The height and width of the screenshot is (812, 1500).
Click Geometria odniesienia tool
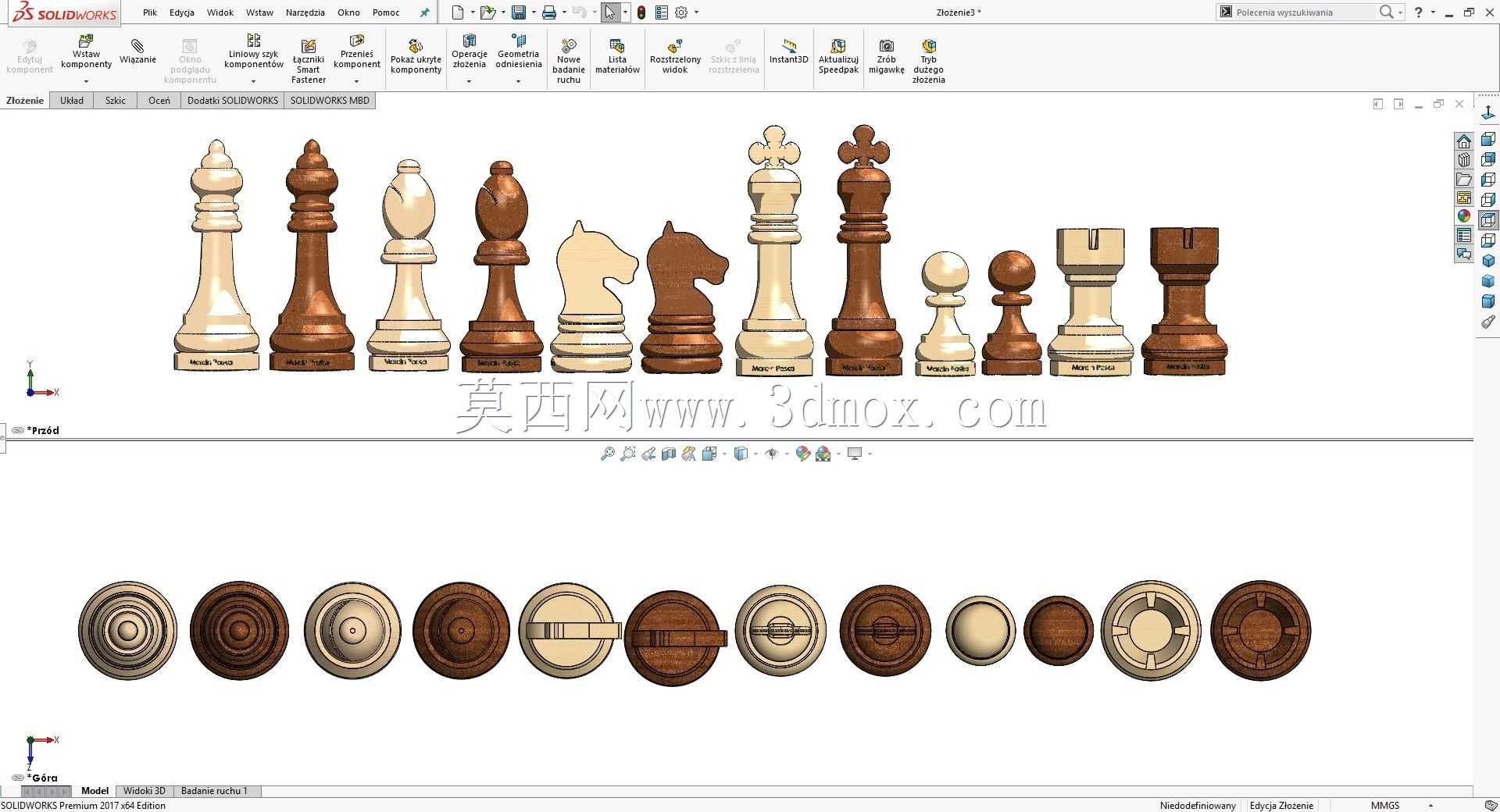click(518, 52)
